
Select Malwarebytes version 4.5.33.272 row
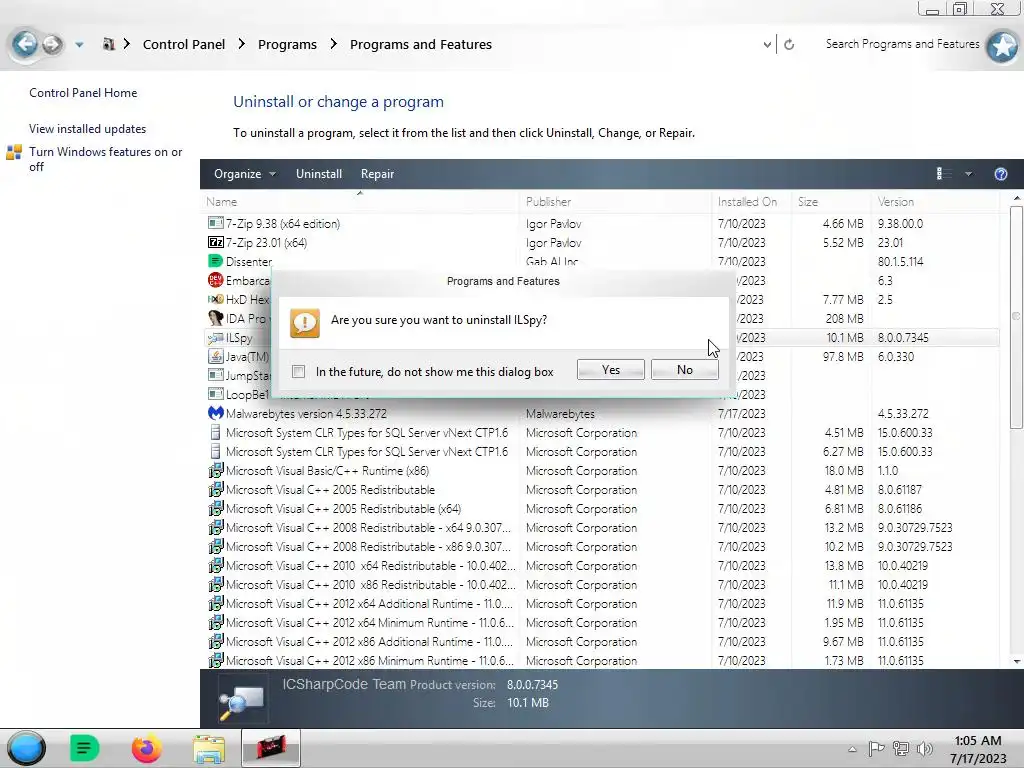[600, 413]
